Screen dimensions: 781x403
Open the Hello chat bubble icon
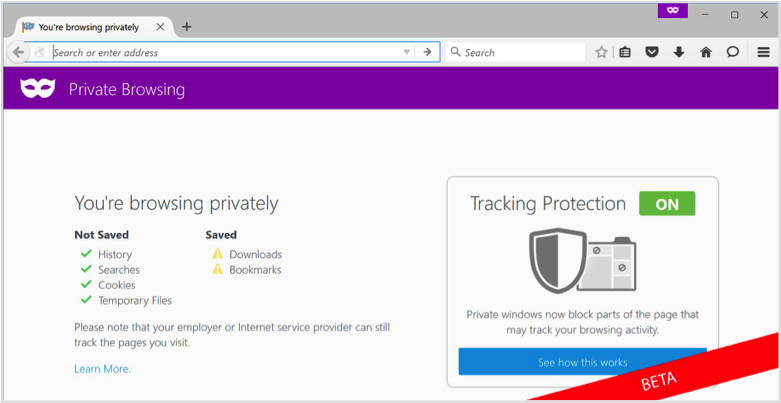point(733,52)
